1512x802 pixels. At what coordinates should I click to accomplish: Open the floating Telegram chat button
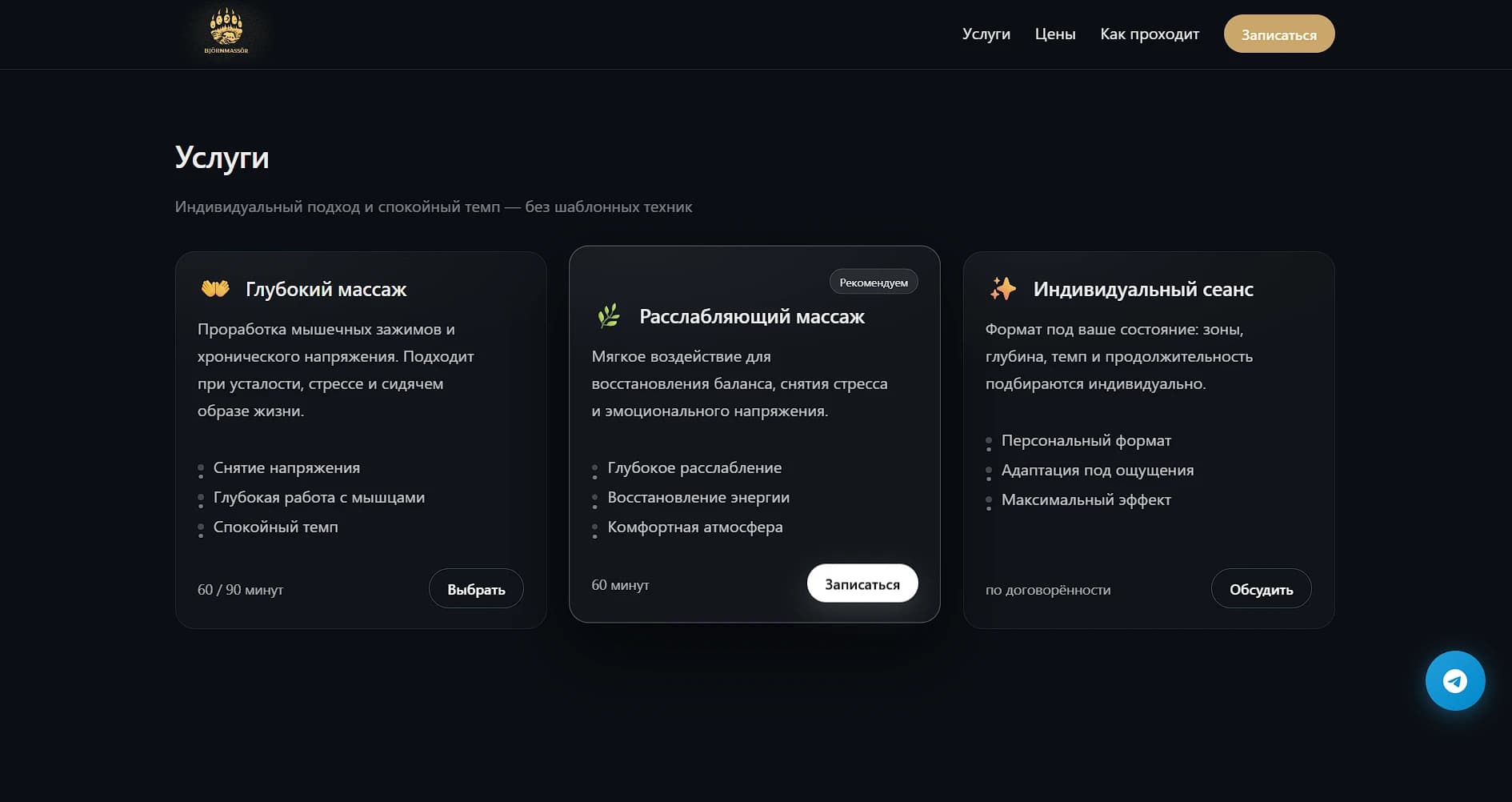pos(1455,680)
